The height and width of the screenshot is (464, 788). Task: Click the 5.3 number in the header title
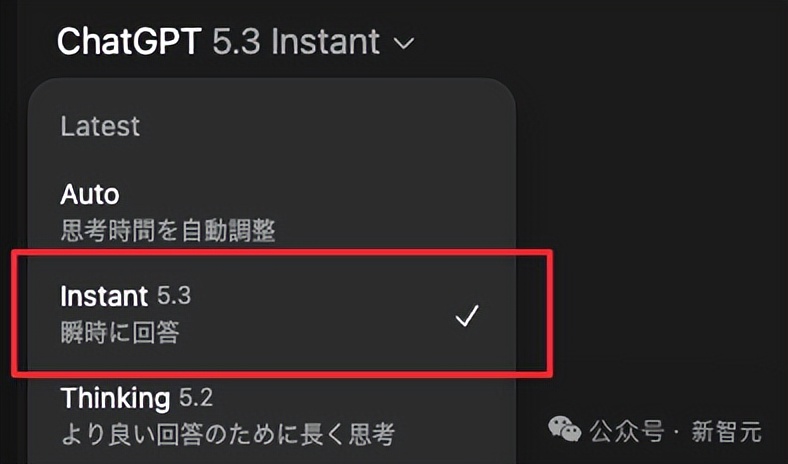coord(236,41)
